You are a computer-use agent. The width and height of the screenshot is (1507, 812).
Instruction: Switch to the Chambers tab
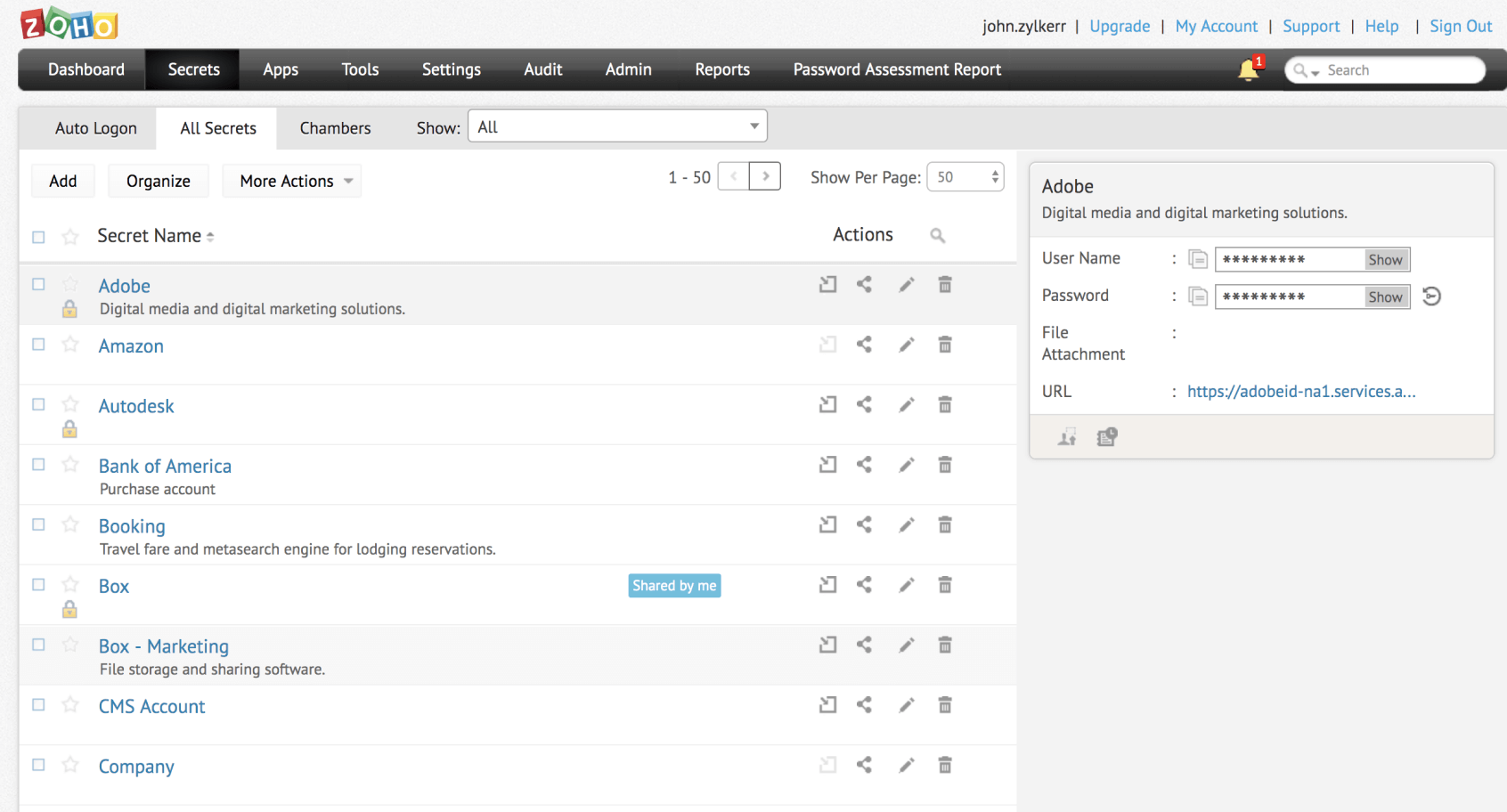click(335, 128)
